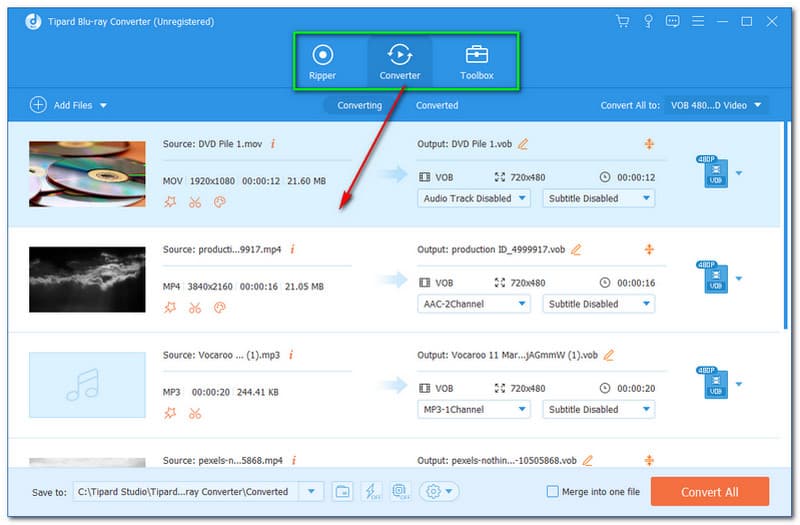Image resolution: width=800 pixels, height=525 pixels.
Task: Click the cut scissors icon for DVD Pile 1.mov
Action: pyautogui.click(x=195, y=202)
